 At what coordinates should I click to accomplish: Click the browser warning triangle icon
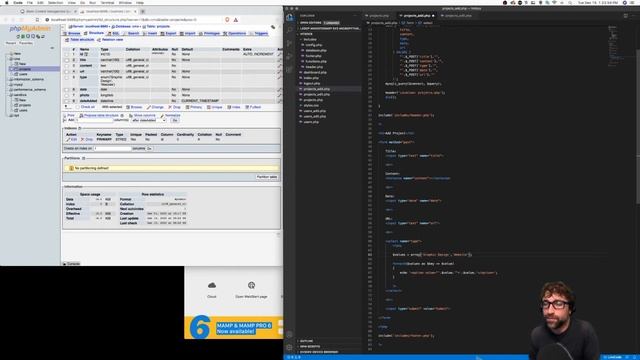coord(236,20)
